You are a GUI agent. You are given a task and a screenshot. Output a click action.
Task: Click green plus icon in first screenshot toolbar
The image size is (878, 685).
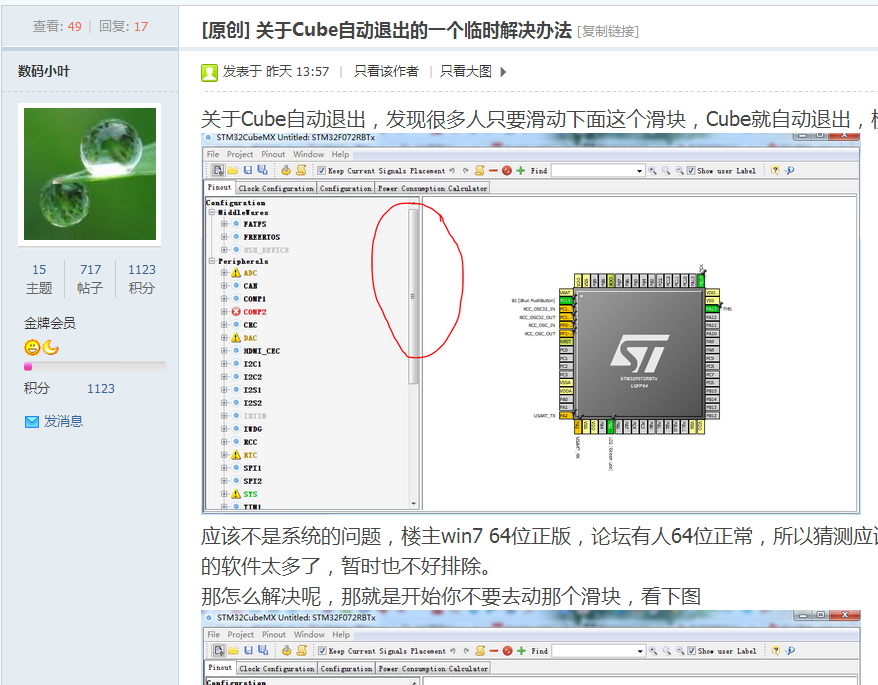coord(521,170)
